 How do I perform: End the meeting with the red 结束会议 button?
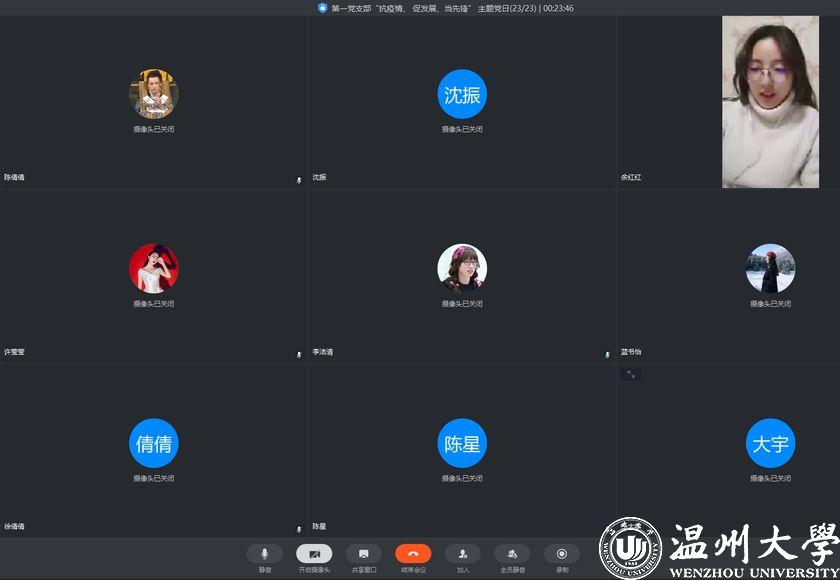coord(413,554)
